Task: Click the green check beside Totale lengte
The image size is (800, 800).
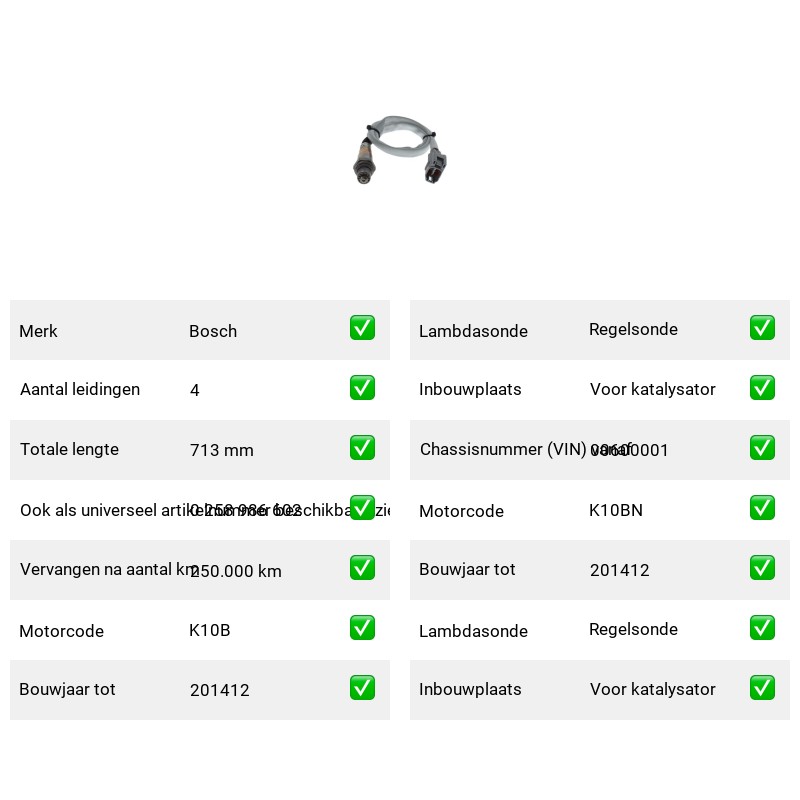Action: pos(362,447)
